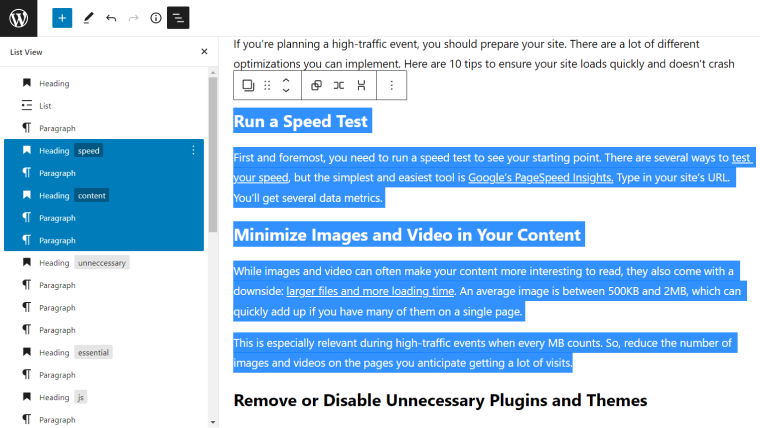Click the bookmark icon of Heading essential

27,352
